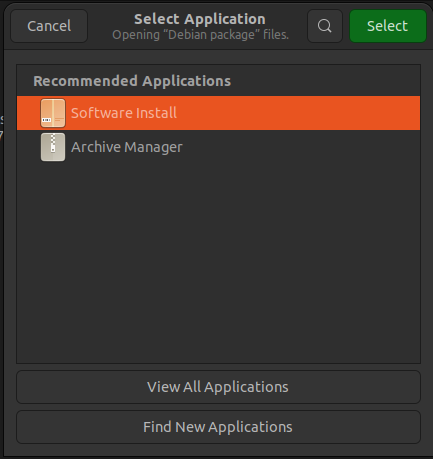Click blank space right of Archive Manager
Image resolution: width=433 pixels, height=459 pixels.
pos(301,147)
